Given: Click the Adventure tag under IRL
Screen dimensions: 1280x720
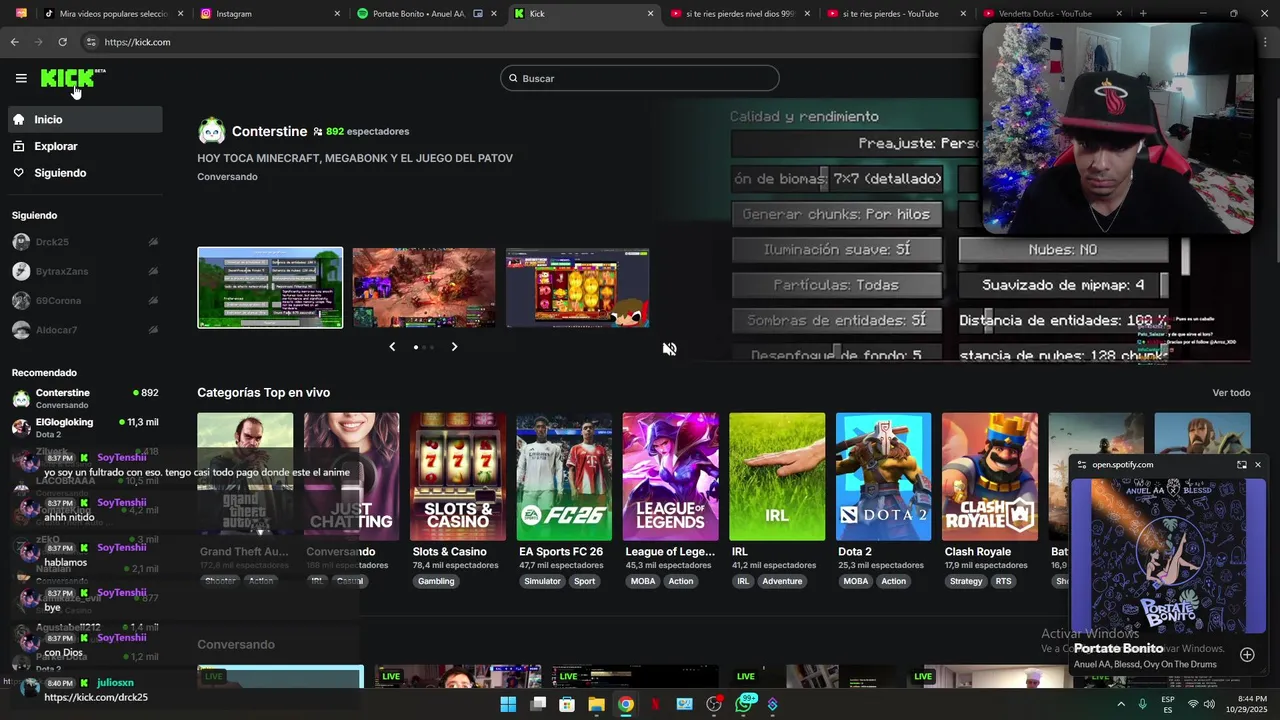Looking at the screenshot, I should pos(782,581).
